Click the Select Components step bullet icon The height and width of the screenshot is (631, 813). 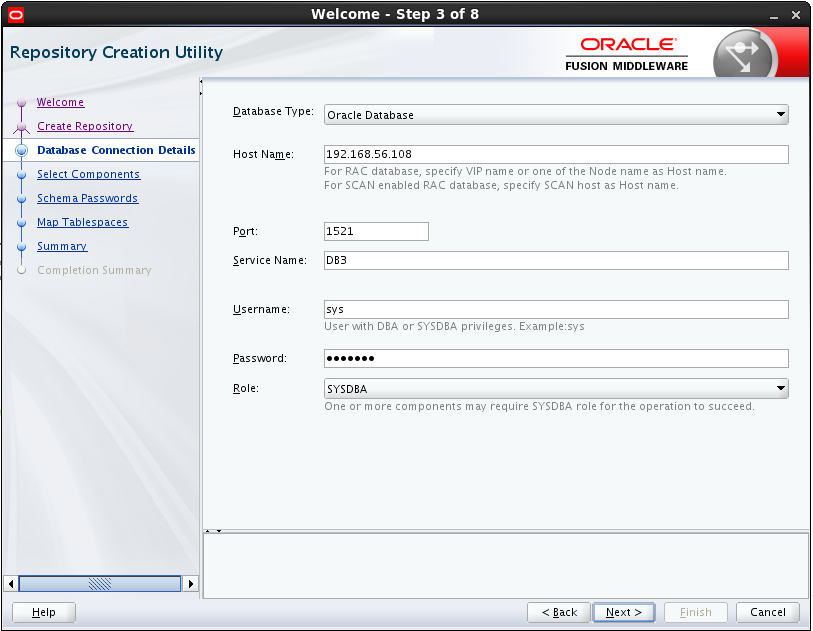coord(21,175)
